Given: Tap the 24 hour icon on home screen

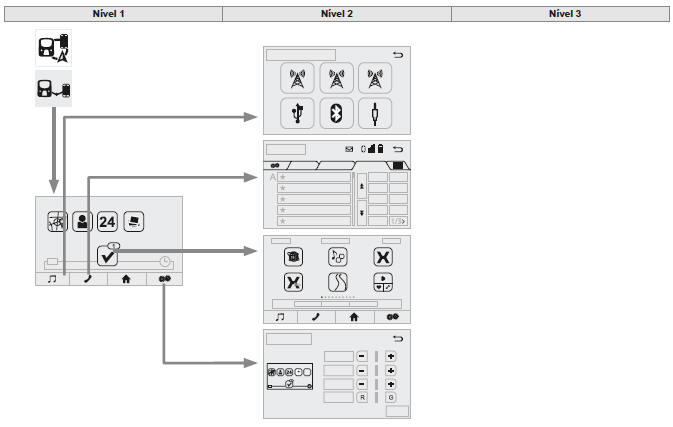Looking at the screenshot, I should click(x=107, y=222).
